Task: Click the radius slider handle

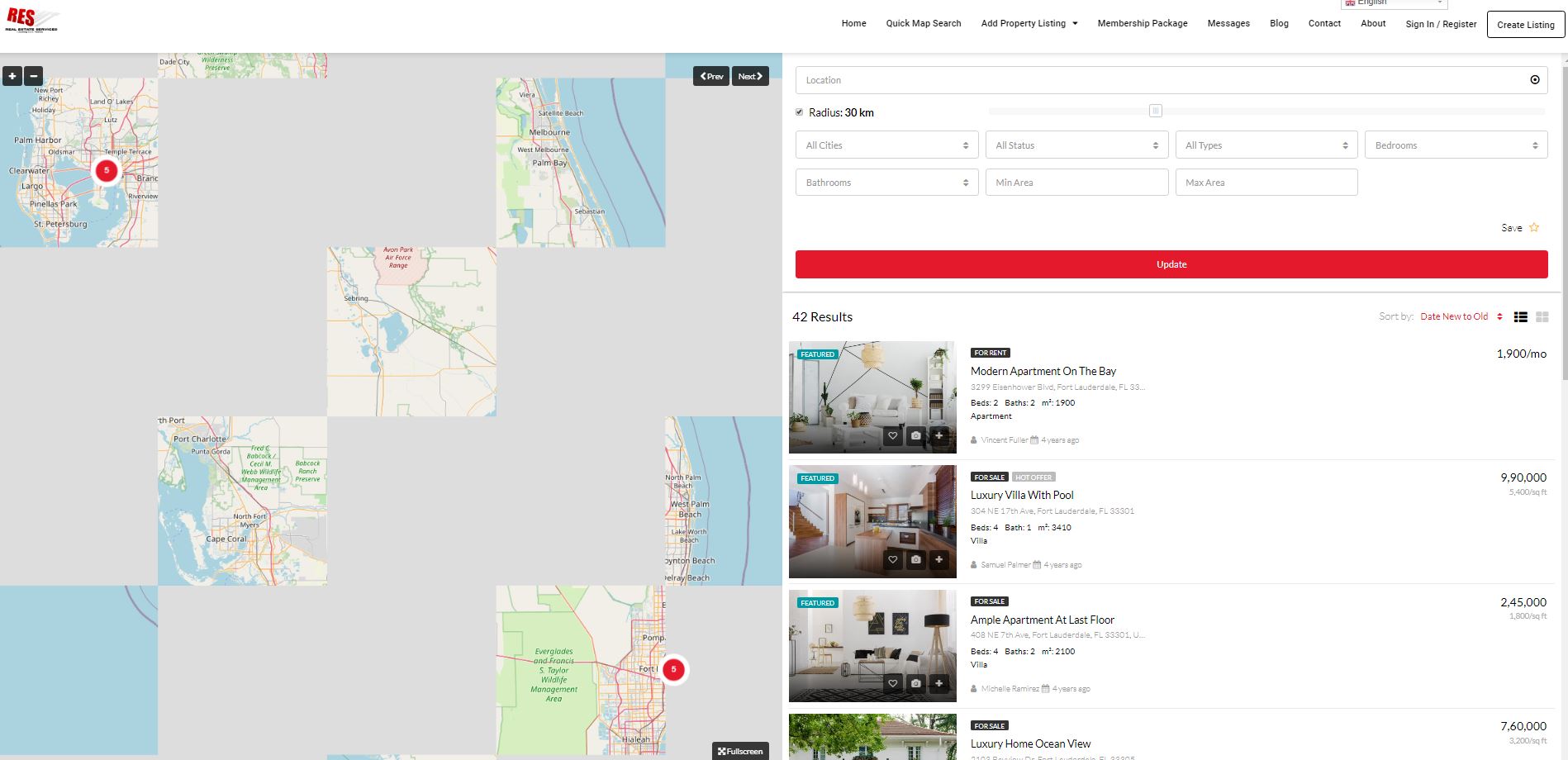Action: coord(1155,111)
